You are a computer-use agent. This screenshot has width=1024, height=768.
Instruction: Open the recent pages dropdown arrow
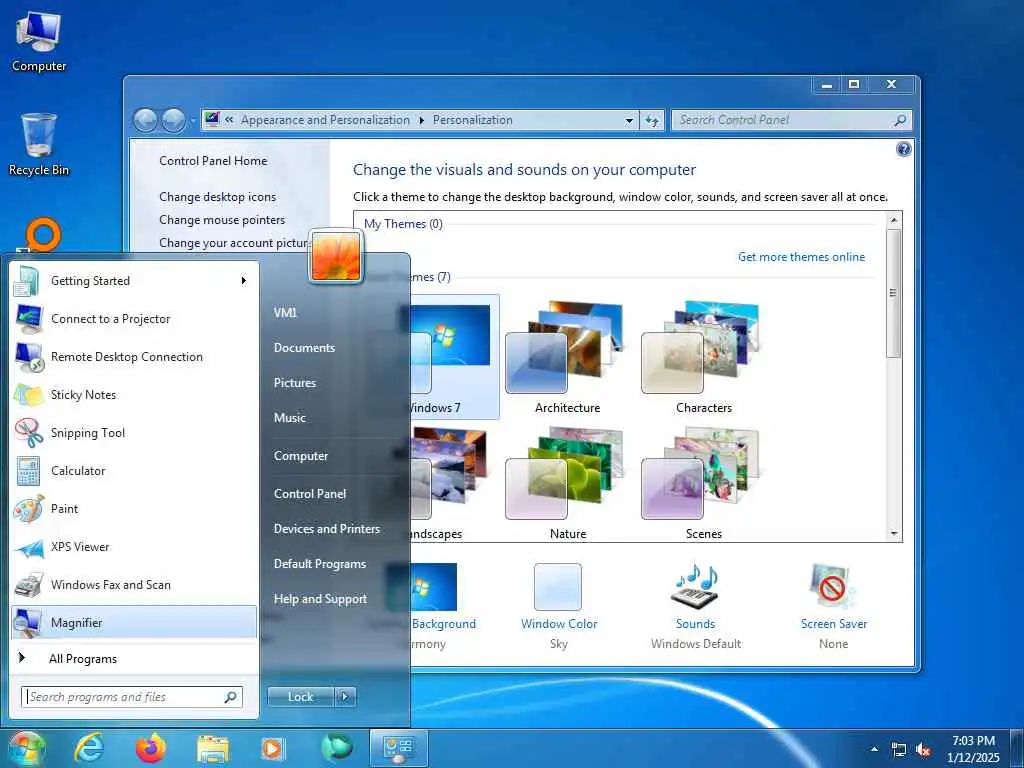(x=193, y=121)
